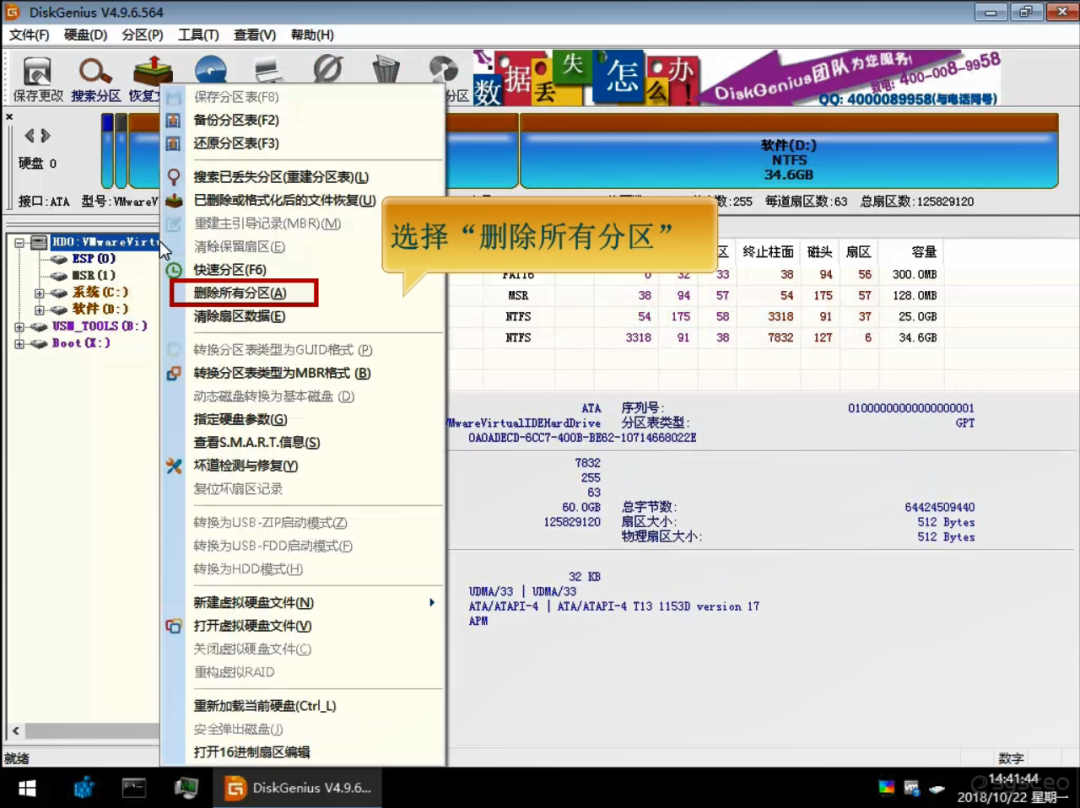Screen dimensions: 1080x808
Task: Open the 工具(T) menu in the menu bar
Action: (x=198, y=35)
